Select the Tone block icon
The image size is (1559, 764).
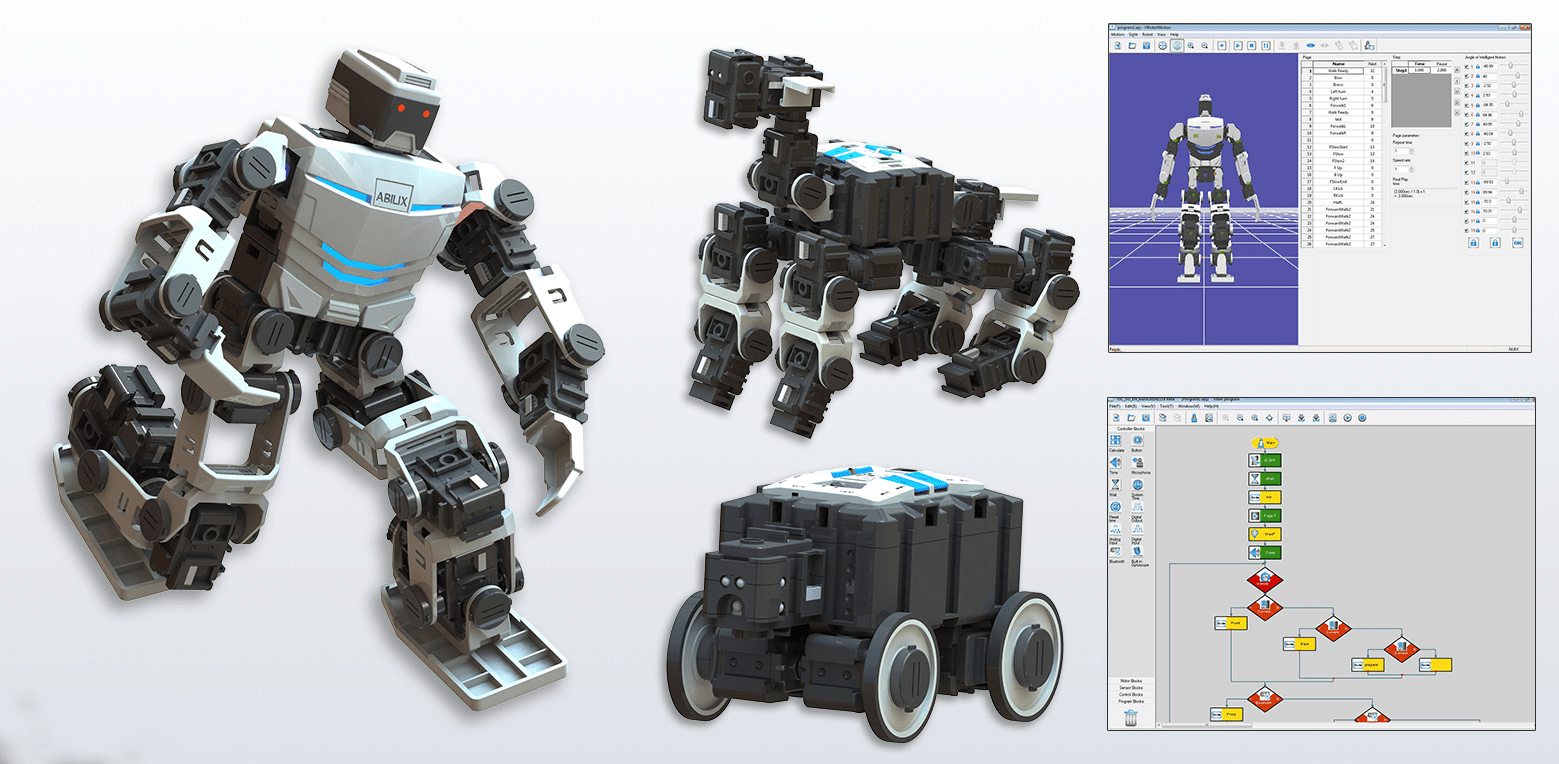click(x=1115, y=462)
